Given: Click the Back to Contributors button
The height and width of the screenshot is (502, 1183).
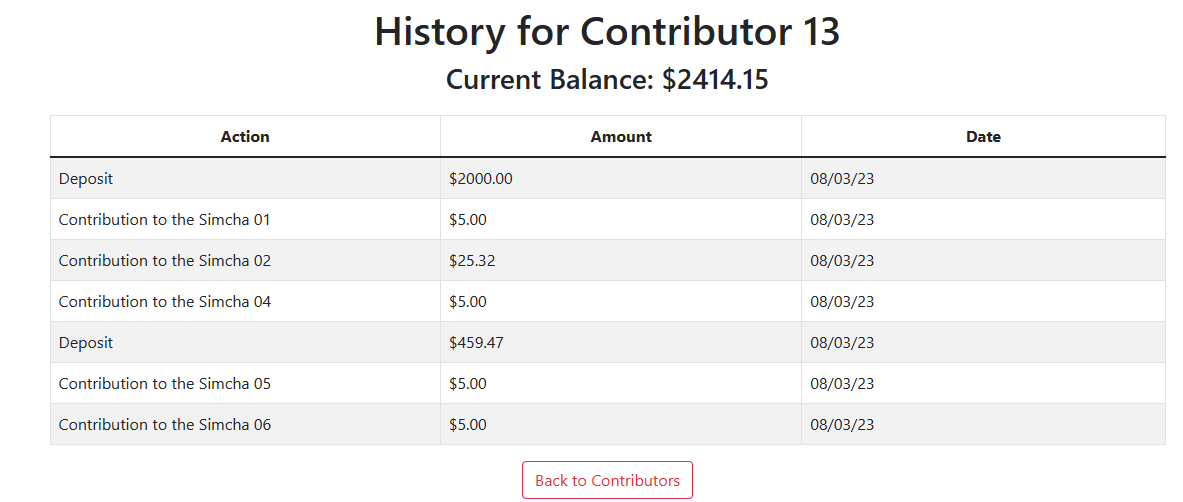Looking at the screenshot, I should click(x=607, y=480).
